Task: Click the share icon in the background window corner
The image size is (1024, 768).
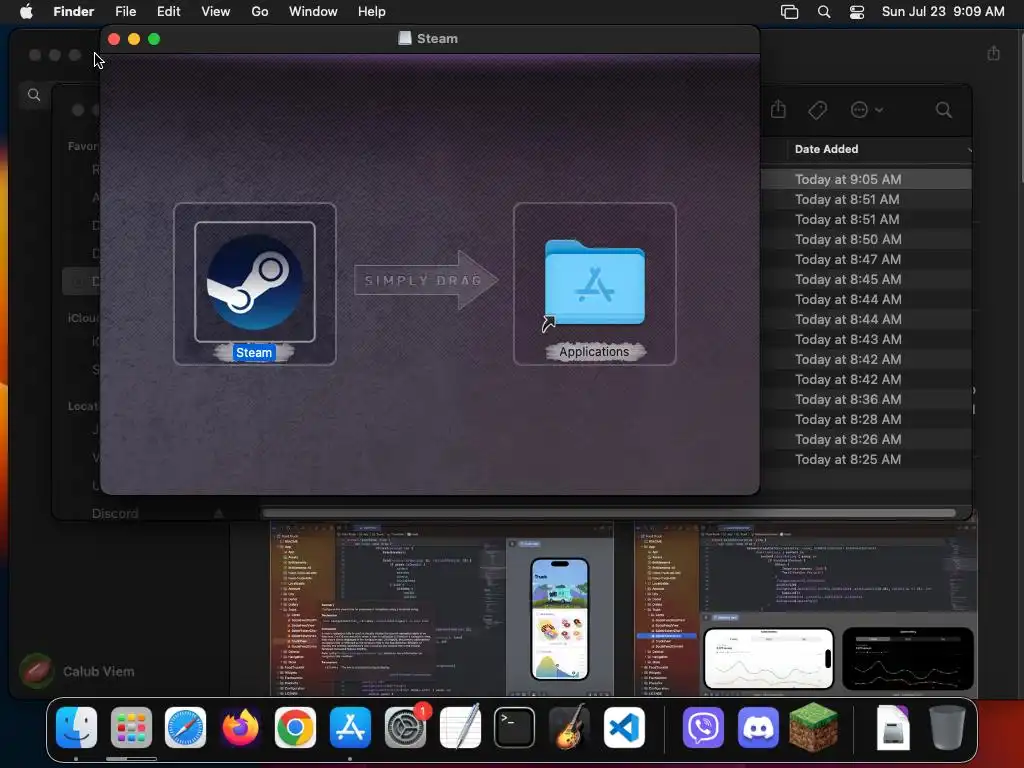Action: (x=993, y=53)
